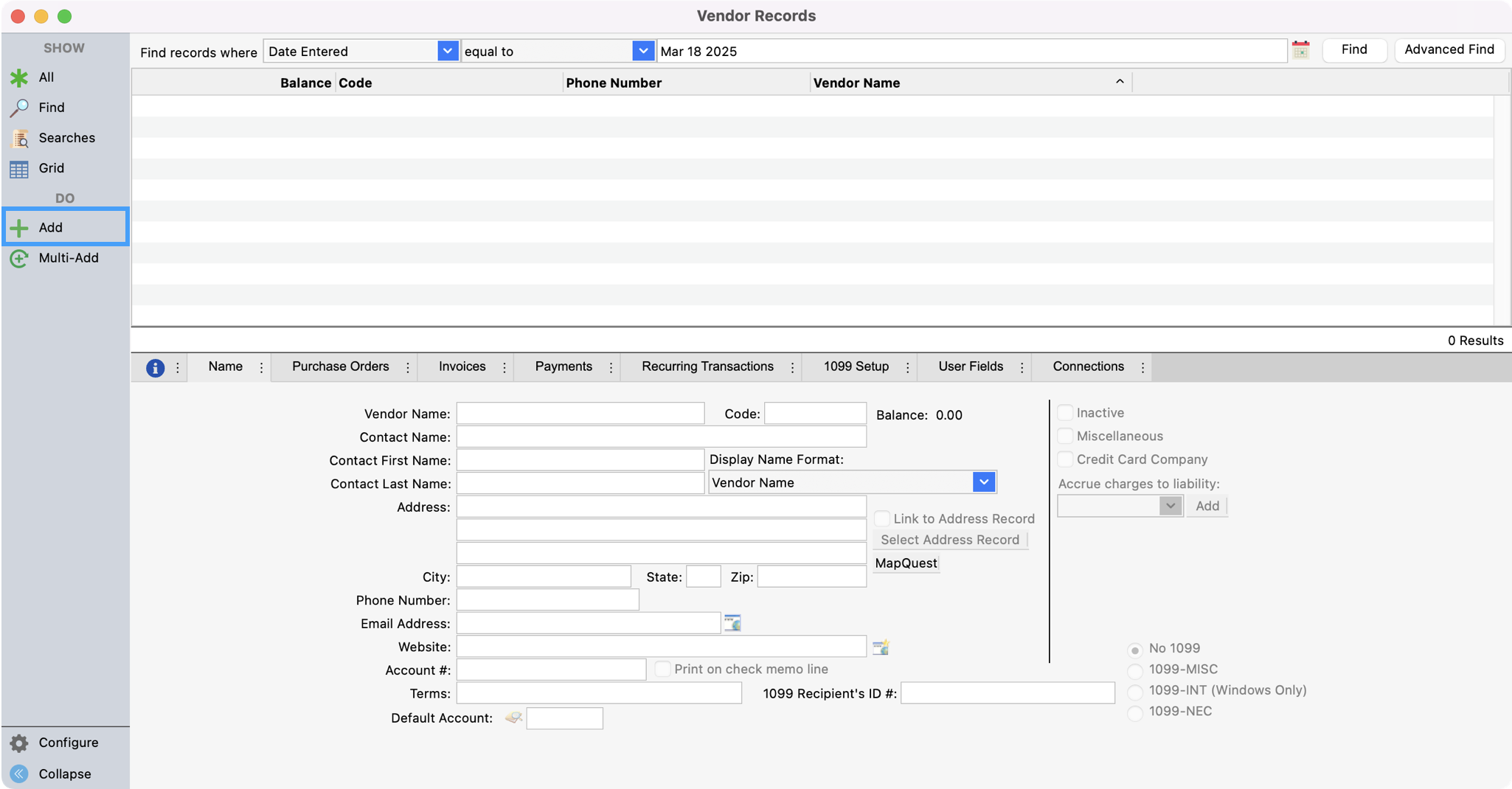Select the 1099-NEC radio button
The height and width of the screenshot is (789, 1512).
click(x=1135, y=712)
